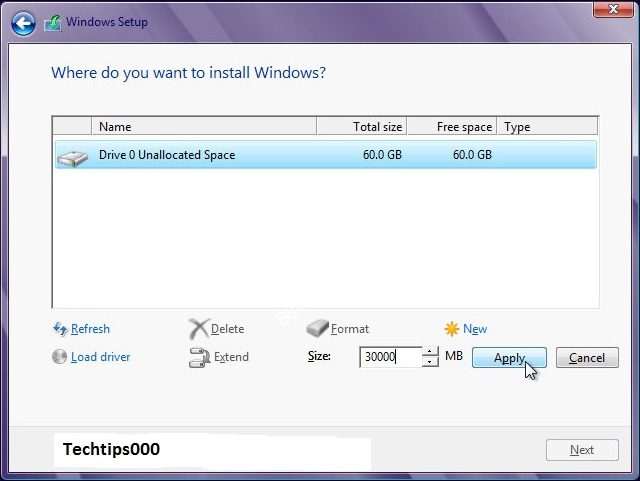Go back using the blue arrow button
This screenshot has width=640, height=481.
[23, 23]
